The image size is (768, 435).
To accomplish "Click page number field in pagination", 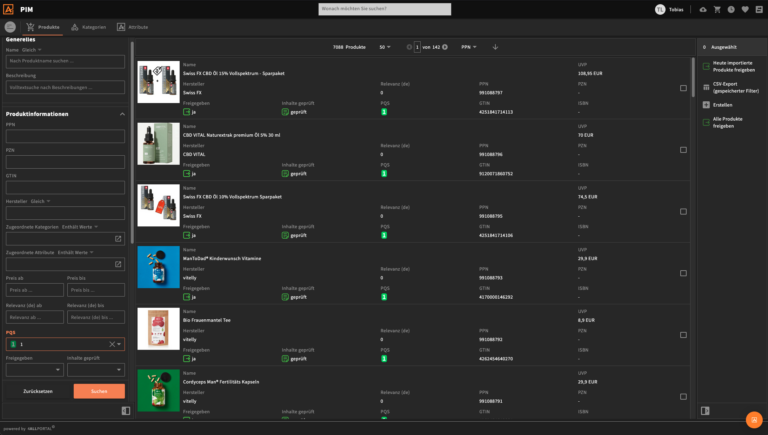I will click(x=417, y=47).
